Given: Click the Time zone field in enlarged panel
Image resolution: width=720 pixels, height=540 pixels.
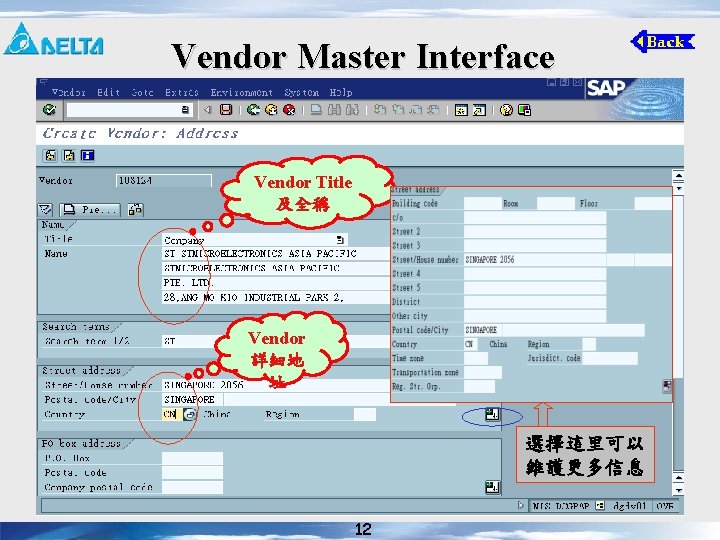Looking at the screenshot, I should (x=476, y=358).
